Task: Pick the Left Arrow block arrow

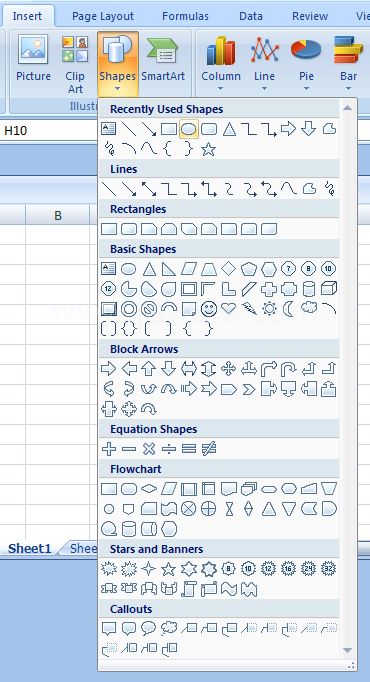Action: [129, 369]
